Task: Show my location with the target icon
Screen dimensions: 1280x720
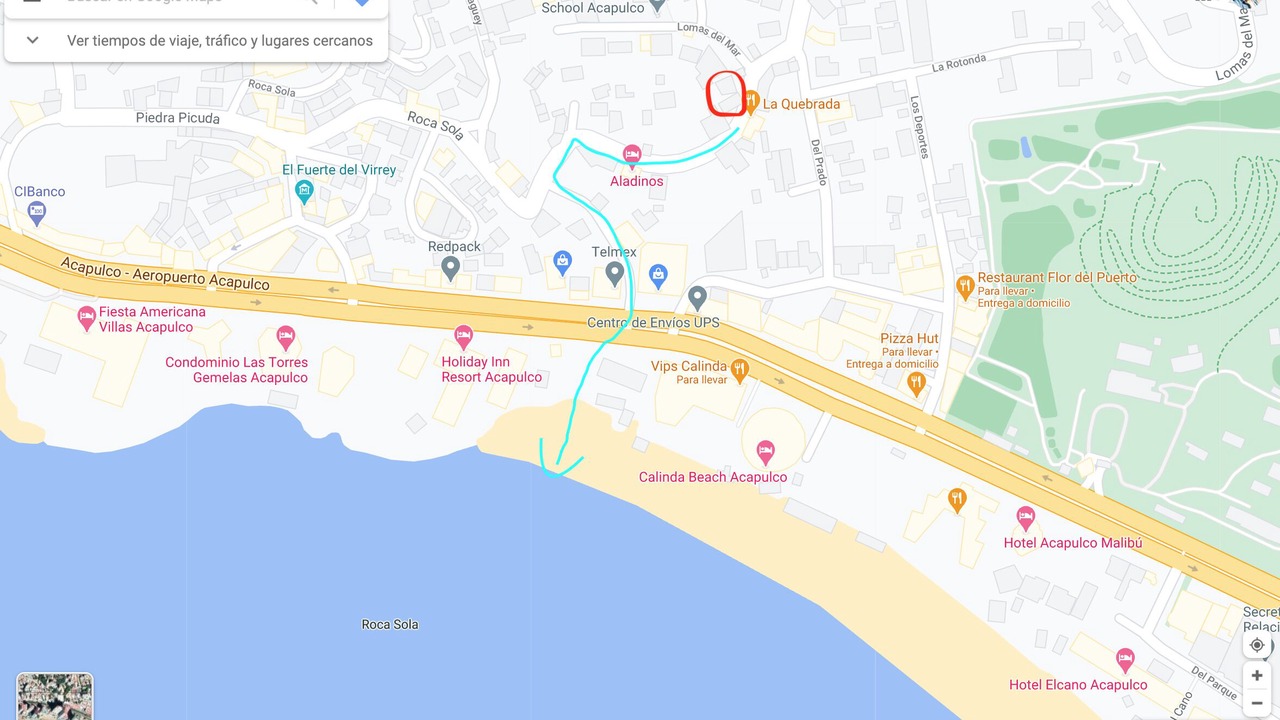Action: pyautogui.click(x=1257, y=645)
